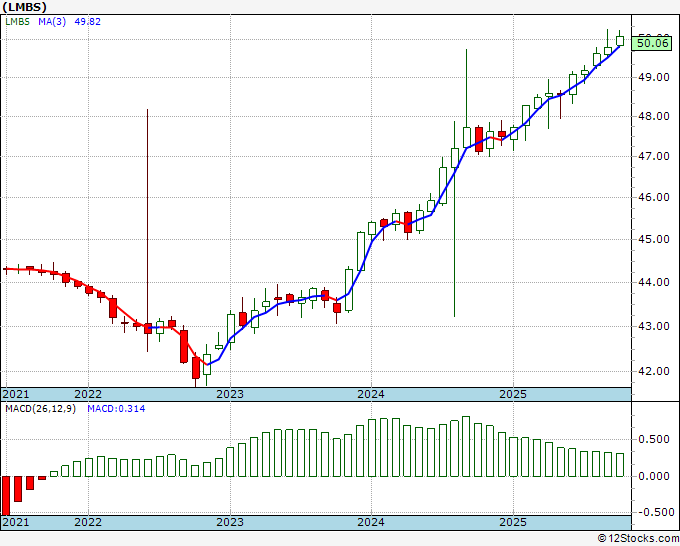Click 2024 on the MACD panel timeline
This screenshot has width=680, height=546.
pos(371,522)
